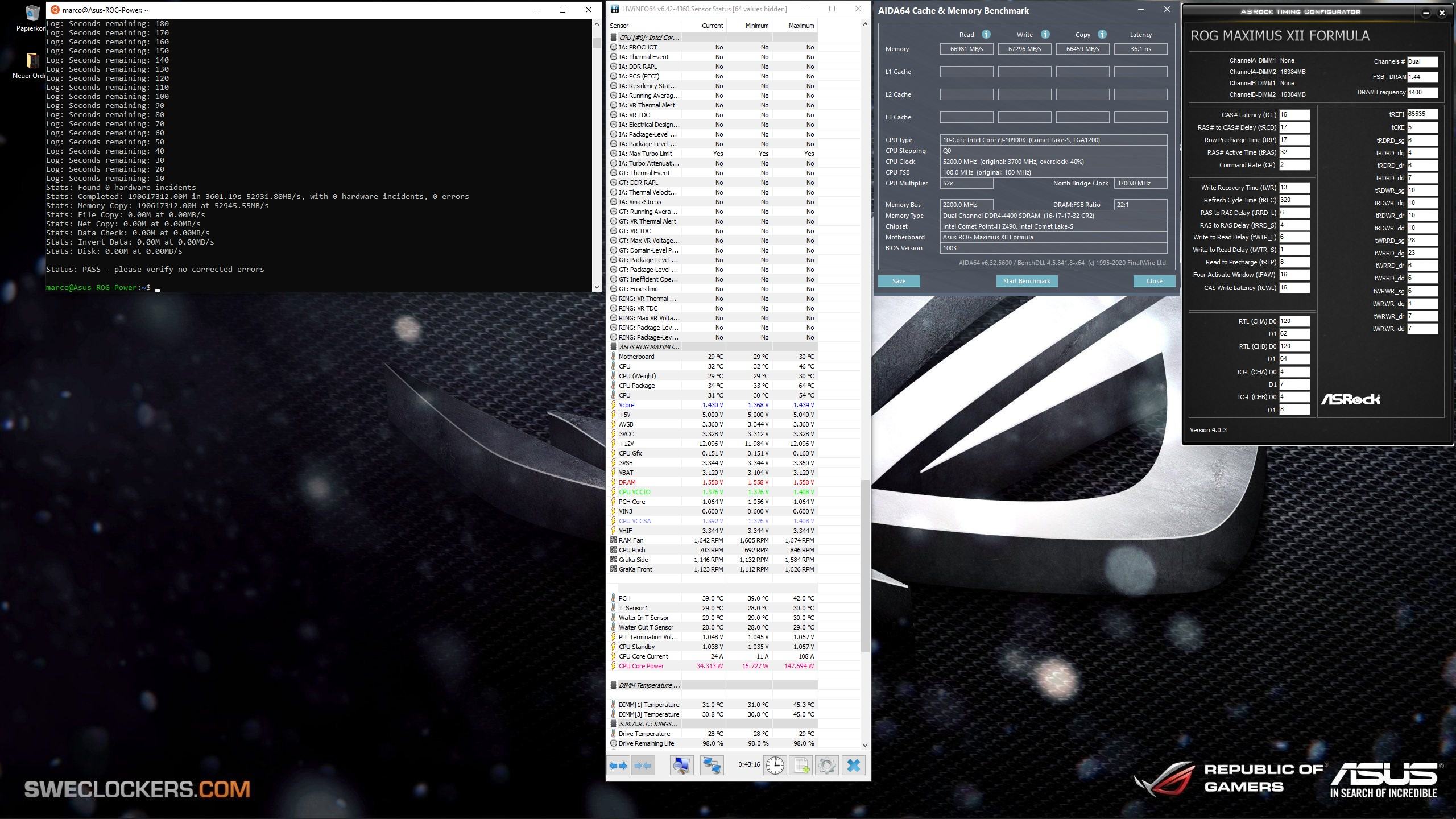Image resolution: width=1456 pixels, height=819 pixels.
Task: Click the expand layout arrows icon in HWiNFO toolbar
Action: pos(619,766)
